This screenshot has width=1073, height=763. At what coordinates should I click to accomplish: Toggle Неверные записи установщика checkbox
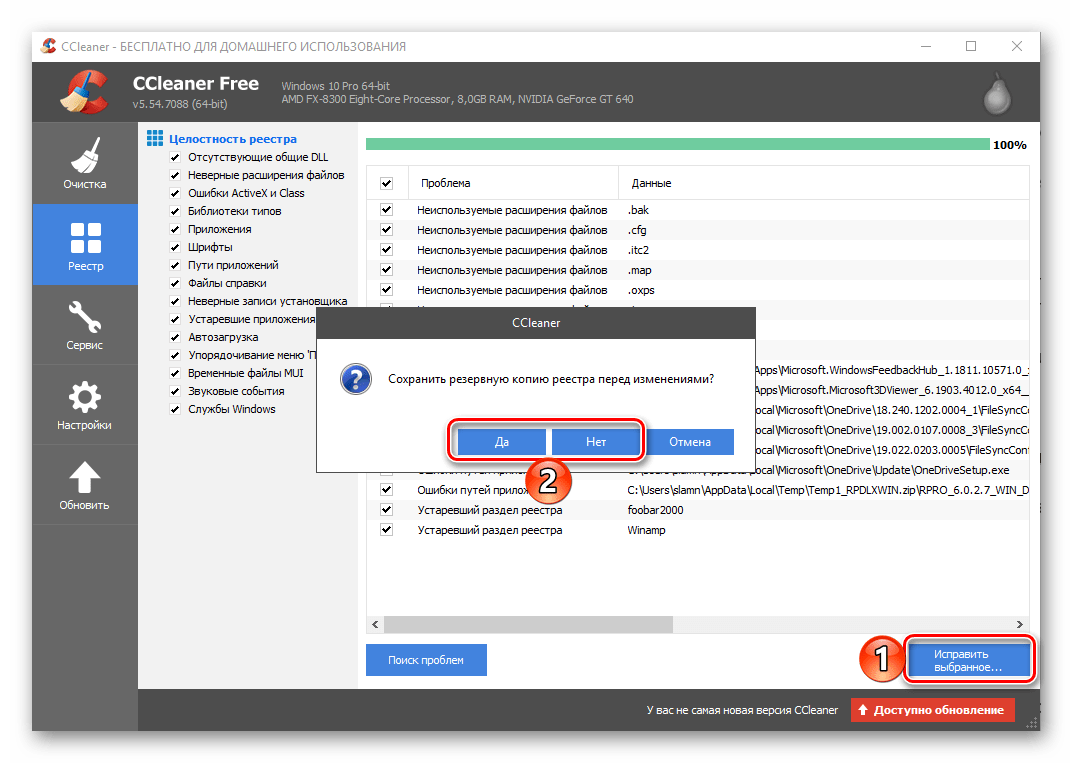point(175,302)
